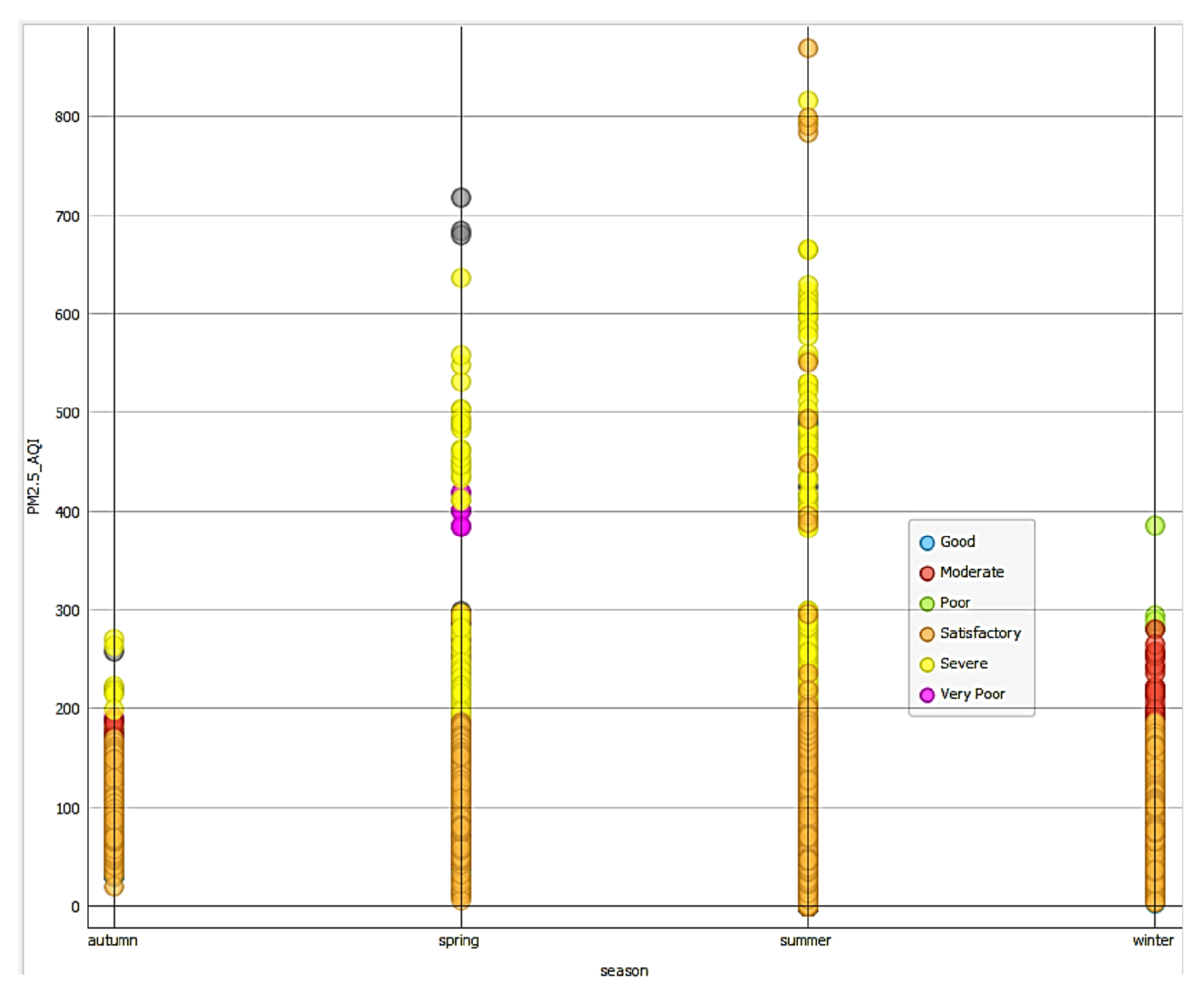Click the lowest orange point in autumn
Viewport: 1204px width, 998px height.
coord(114,887)
